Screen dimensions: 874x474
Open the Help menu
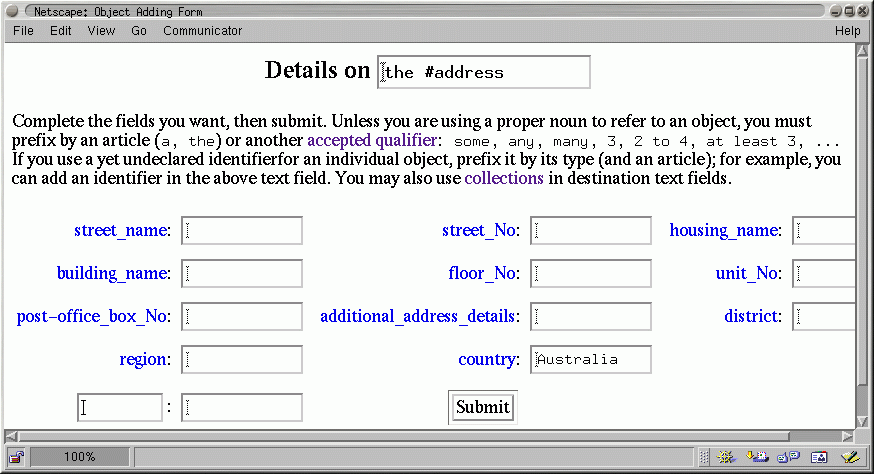point(847,31)
